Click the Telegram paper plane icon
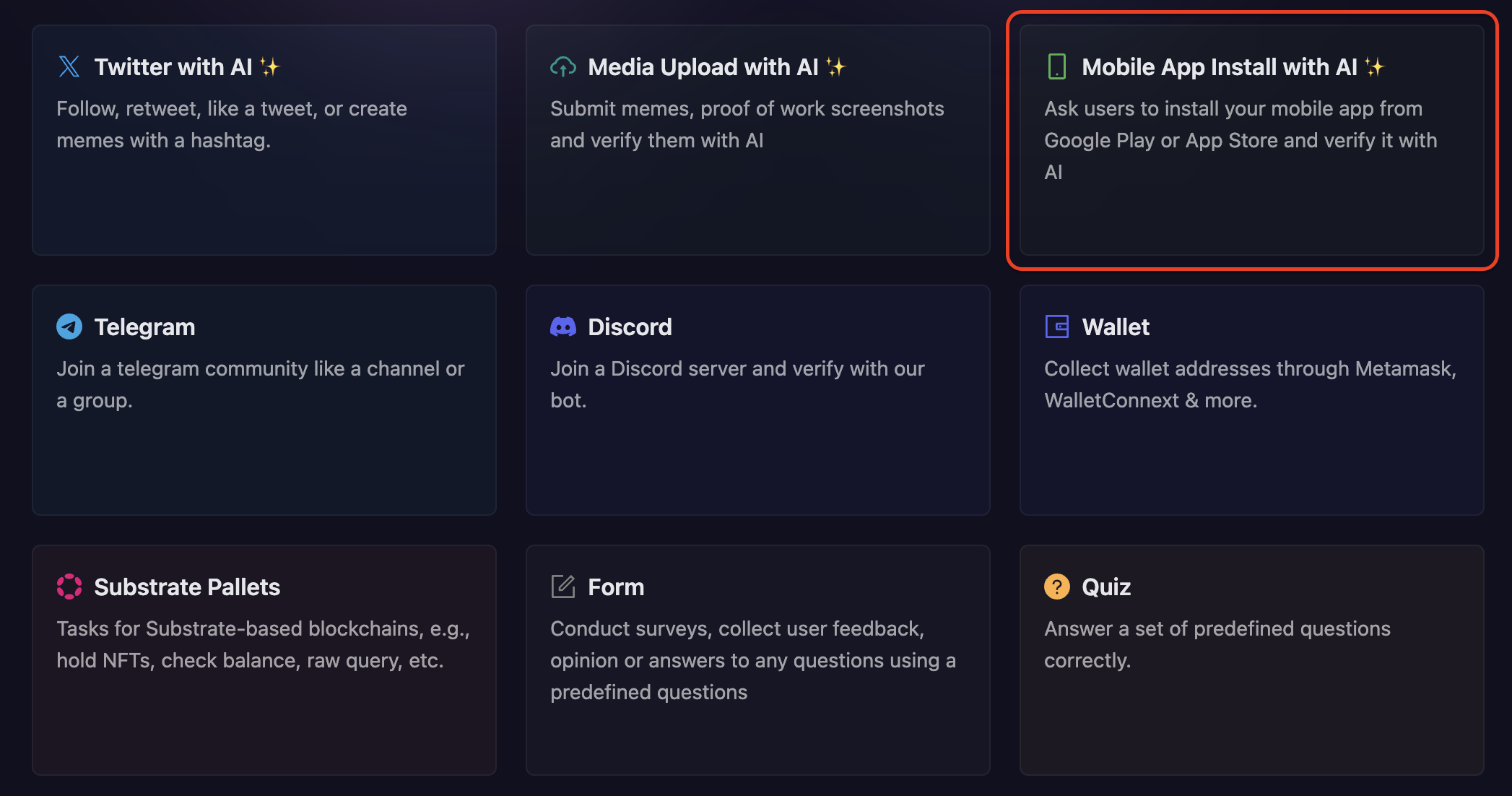 pyautogui.click(x=69, y=326)
